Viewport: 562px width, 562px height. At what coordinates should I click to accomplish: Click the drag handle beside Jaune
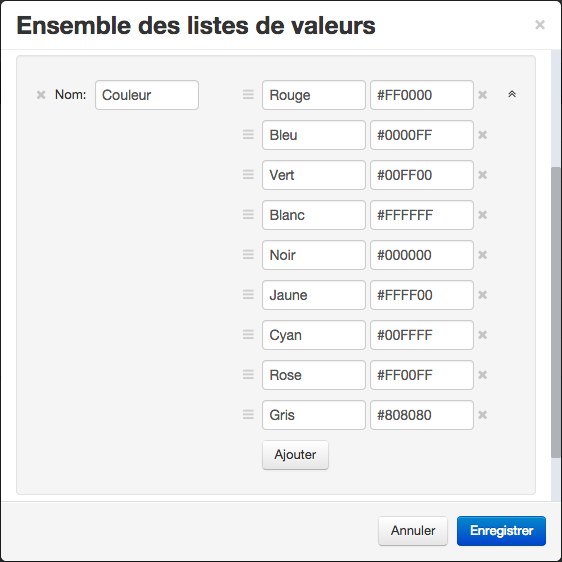[248, 295]
